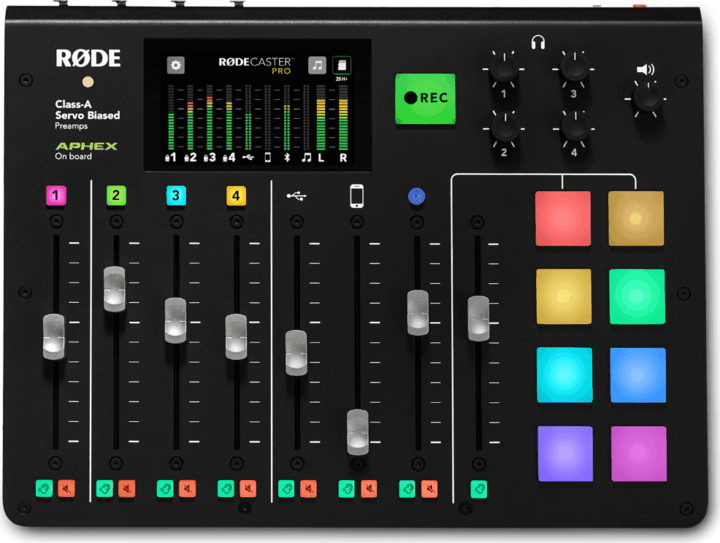This screenshot has width=720, height=543.
Task: Toggle solo on USB channel
Action: [286, 489]
